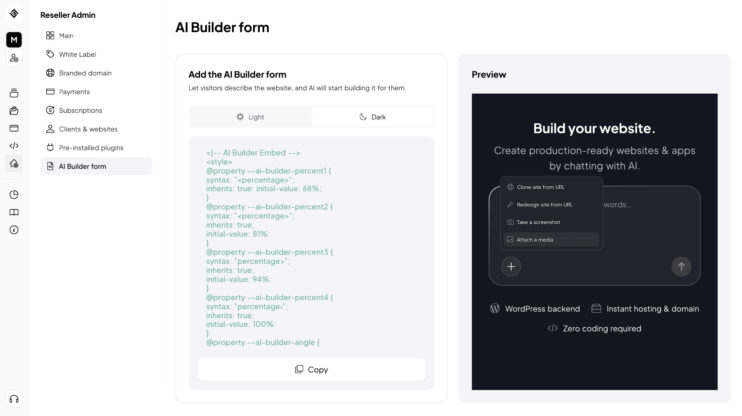This screenshot has height=416, width=742.
Task: Click the users icon below M avatar
Action: [x=14, y=58]
